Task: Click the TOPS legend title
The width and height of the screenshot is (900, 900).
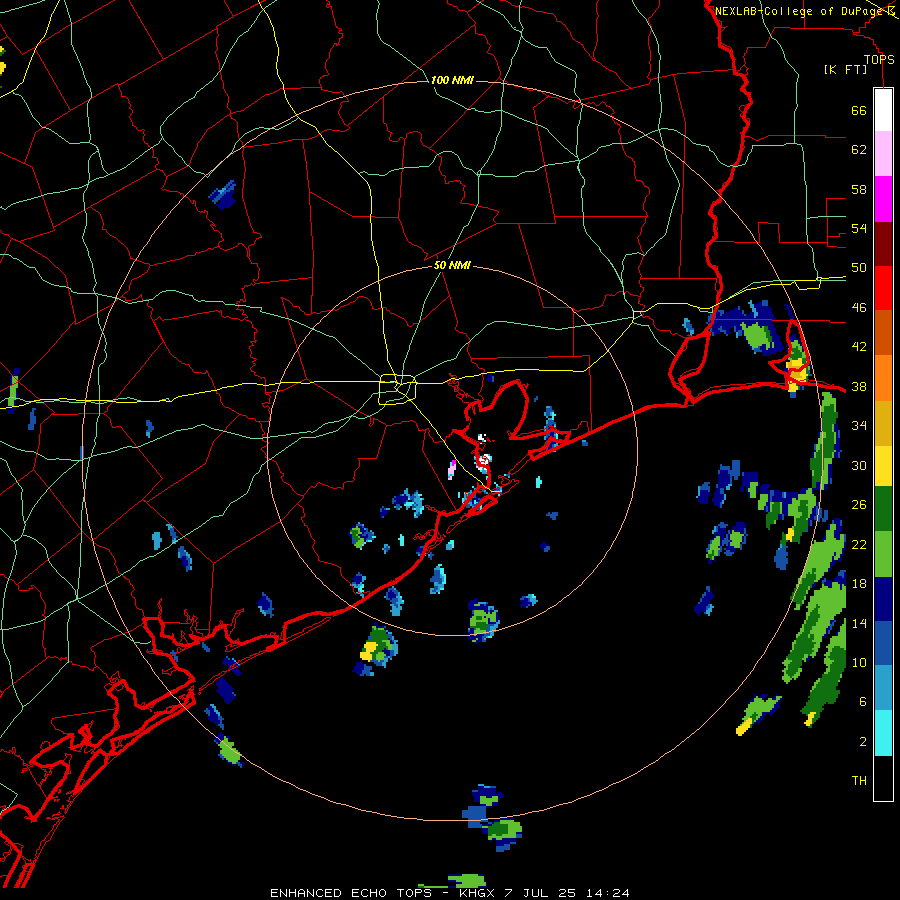Action: pyautogui.click(x=879, y=59)
